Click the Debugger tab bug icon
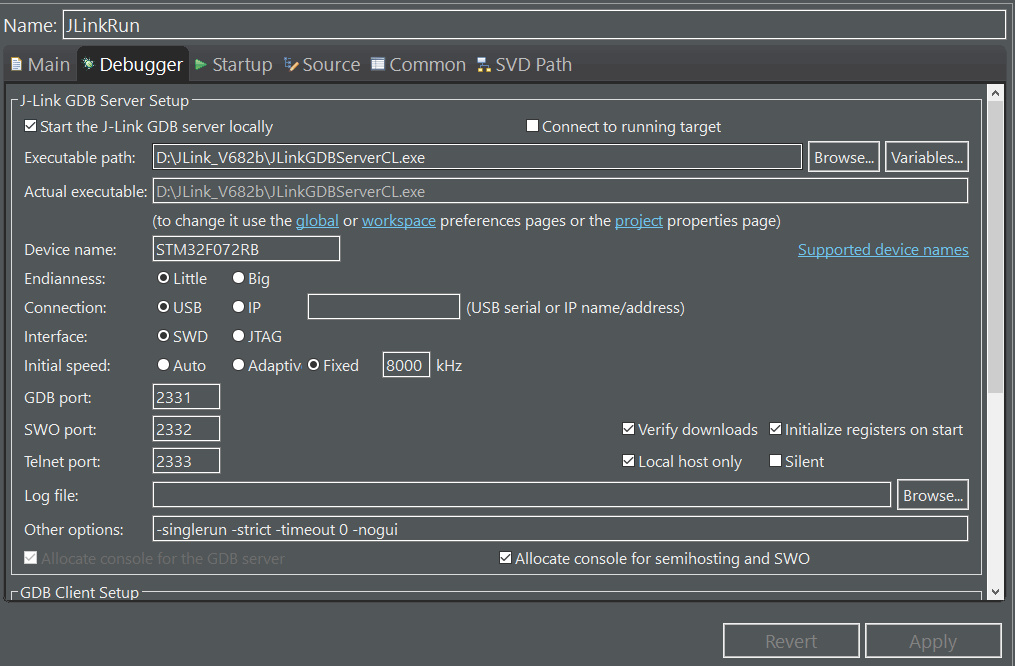The width and height of the screenshot is (1015, 666). [x=88, y=64]
